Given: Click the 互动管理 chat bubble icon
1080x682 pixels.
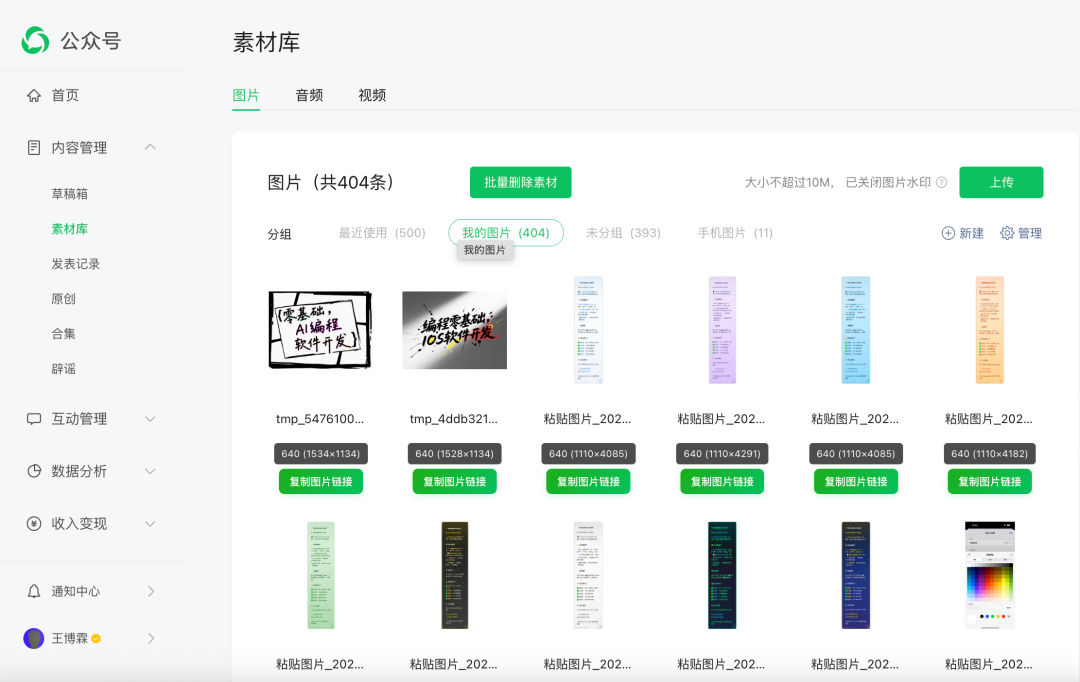Looking at the screenshot, I should click(x=34, y=419).
